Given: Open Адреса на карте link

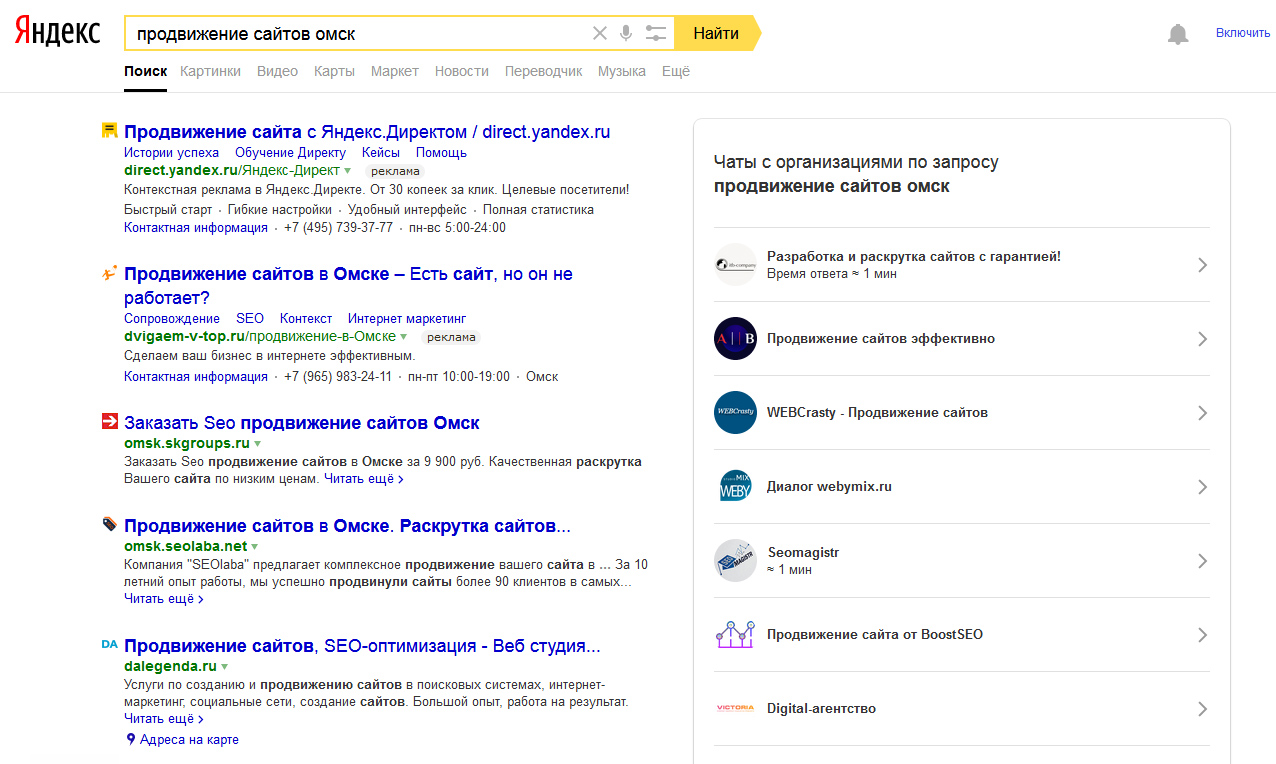Looking at the screenshot, I should (x=189, y=740).
